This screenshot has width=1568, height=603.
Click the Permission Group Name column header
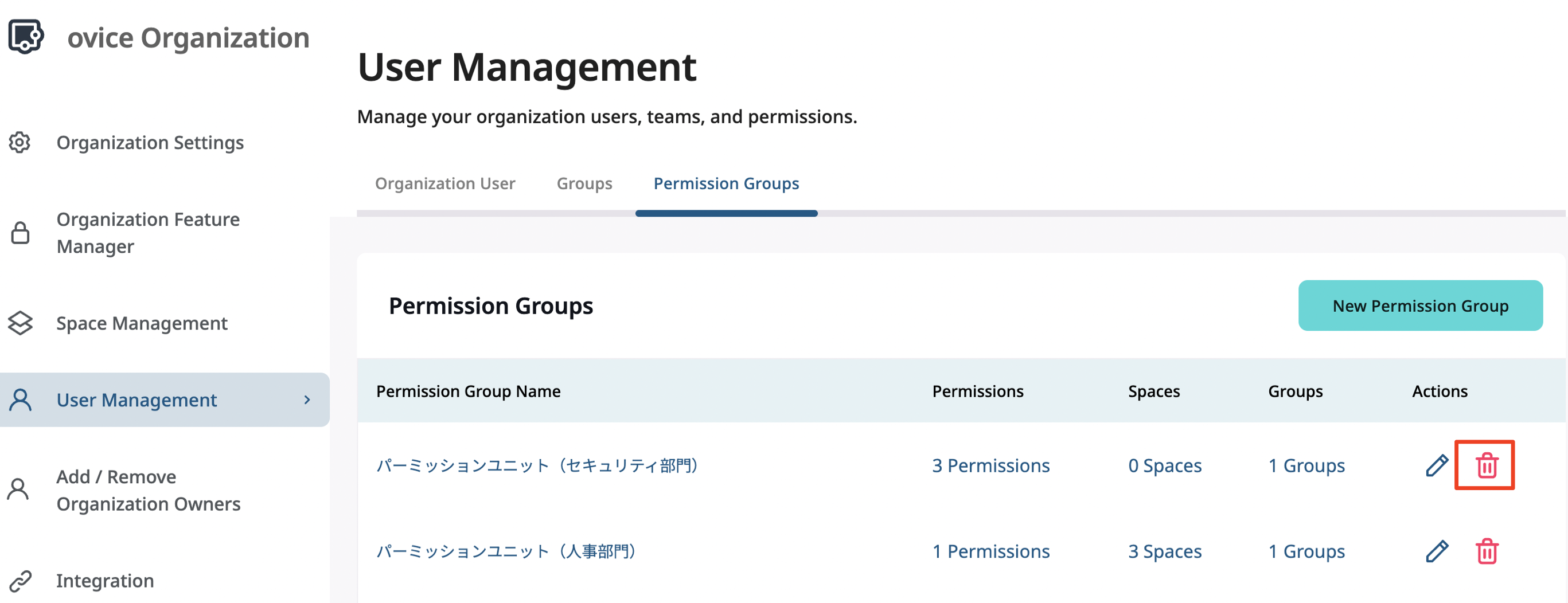point(468,391)
